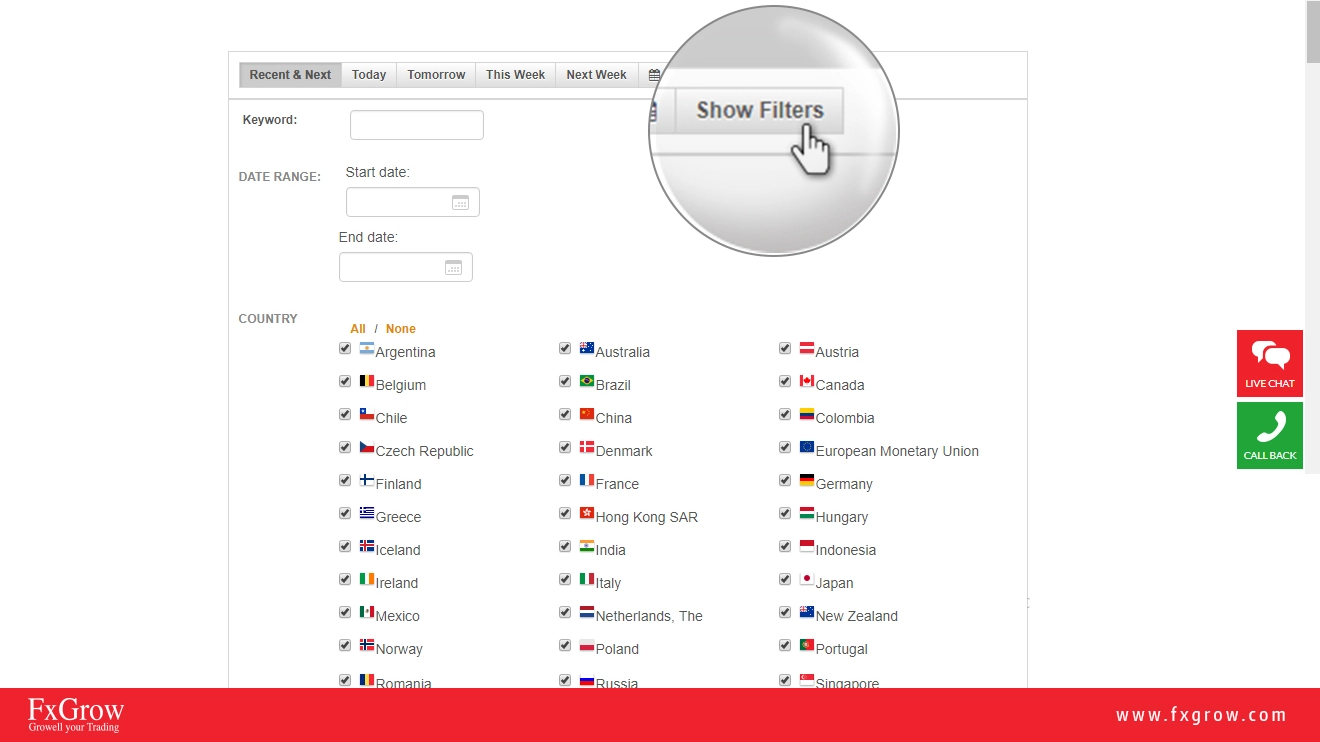Open the Next Week tab
Screen dimensions: 1320x742
coord(596,75)
